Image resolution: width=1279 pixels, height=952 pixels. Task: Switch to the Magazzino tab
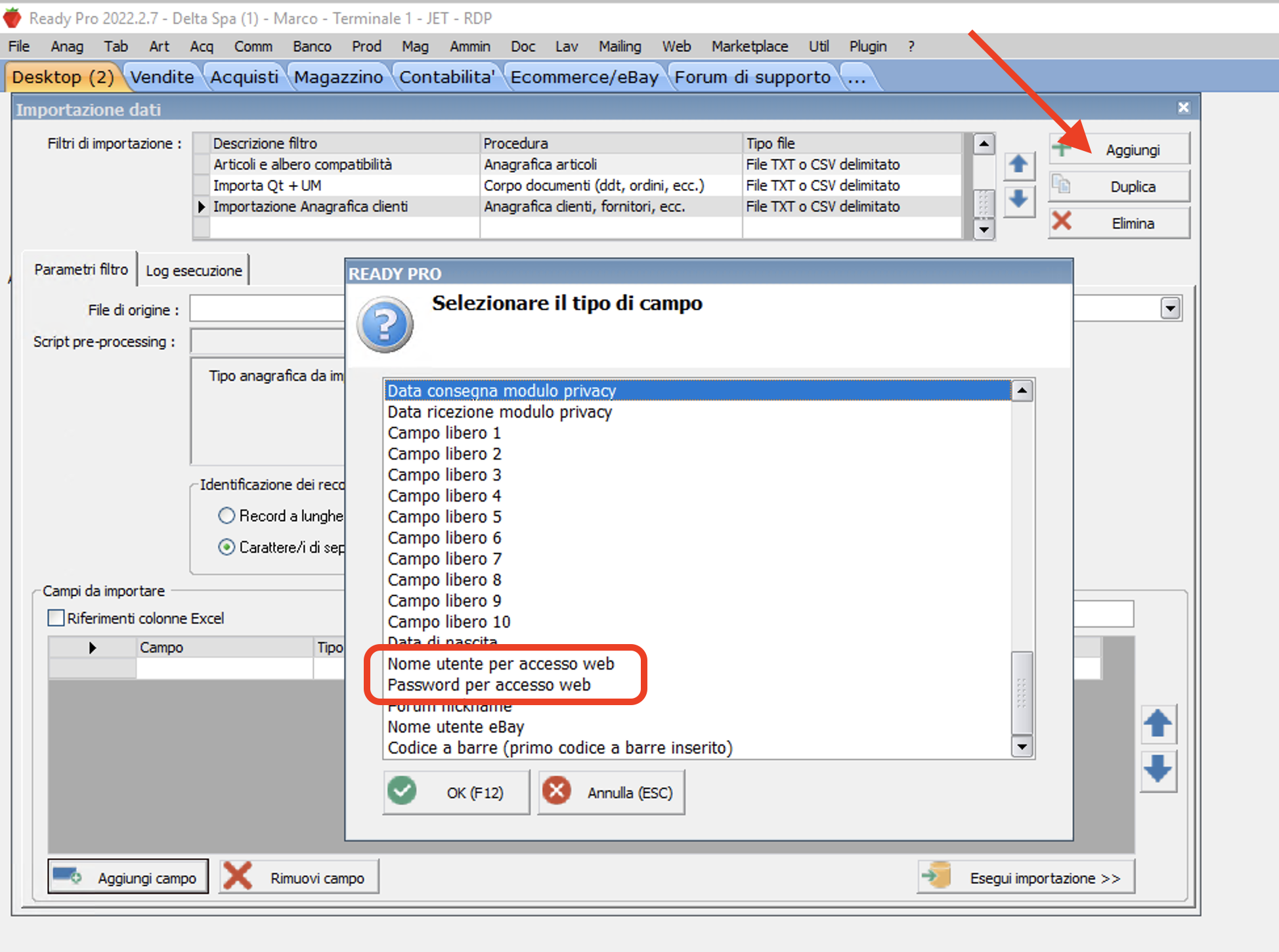pyautogui.click(x=338, y=77)
